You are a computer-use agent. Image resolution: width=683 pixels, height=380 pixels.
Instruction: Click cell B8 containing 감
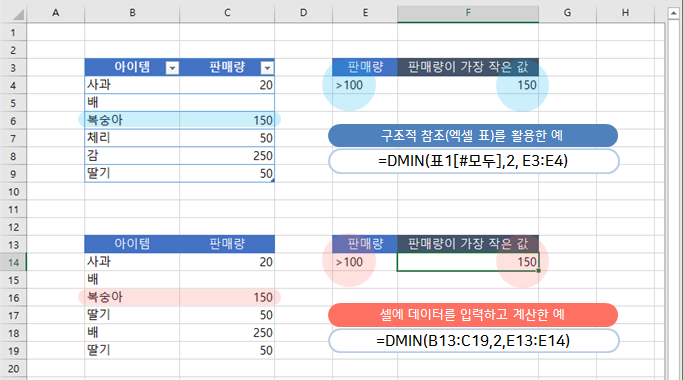click(x=132, y=156)
